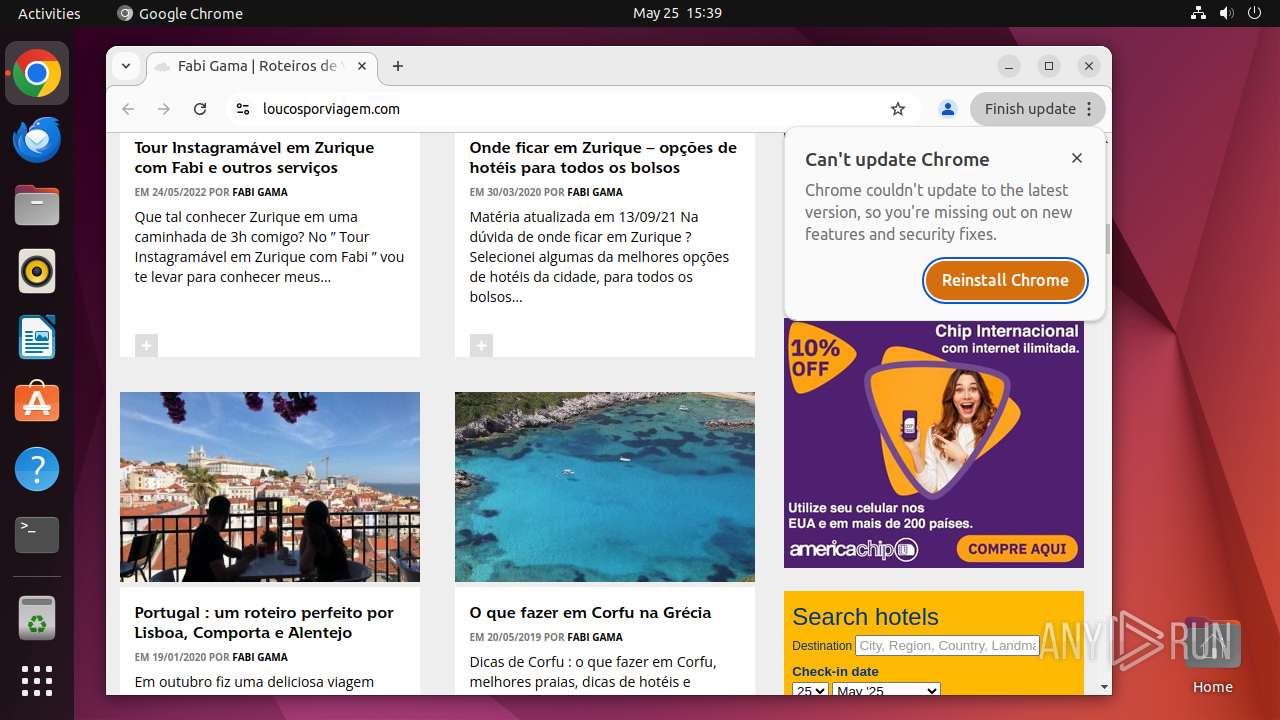Open site information icon beside the URL
This screenshot has height=720, width=1280.
pyautogui.click(x=242, y=109)
